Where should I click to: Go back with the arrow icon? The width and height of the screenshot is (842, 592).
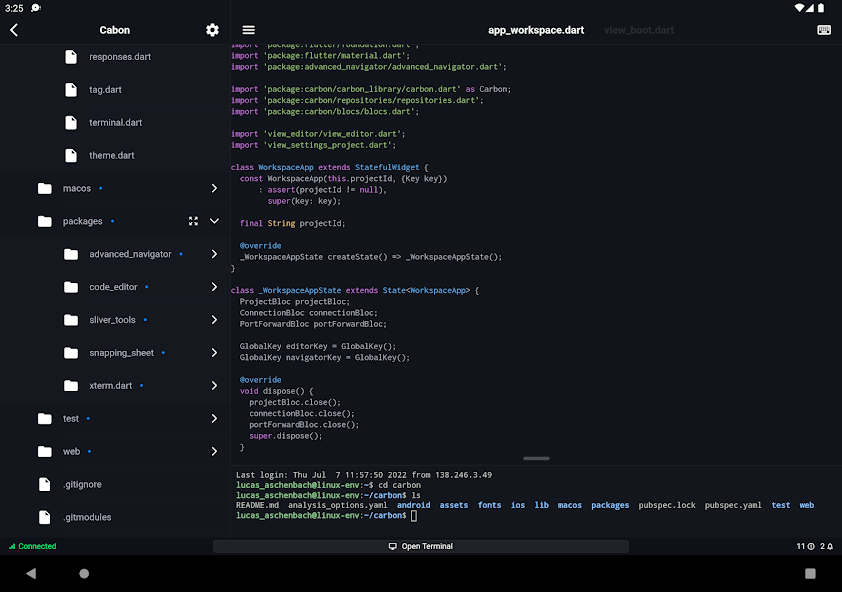point(14,30)
